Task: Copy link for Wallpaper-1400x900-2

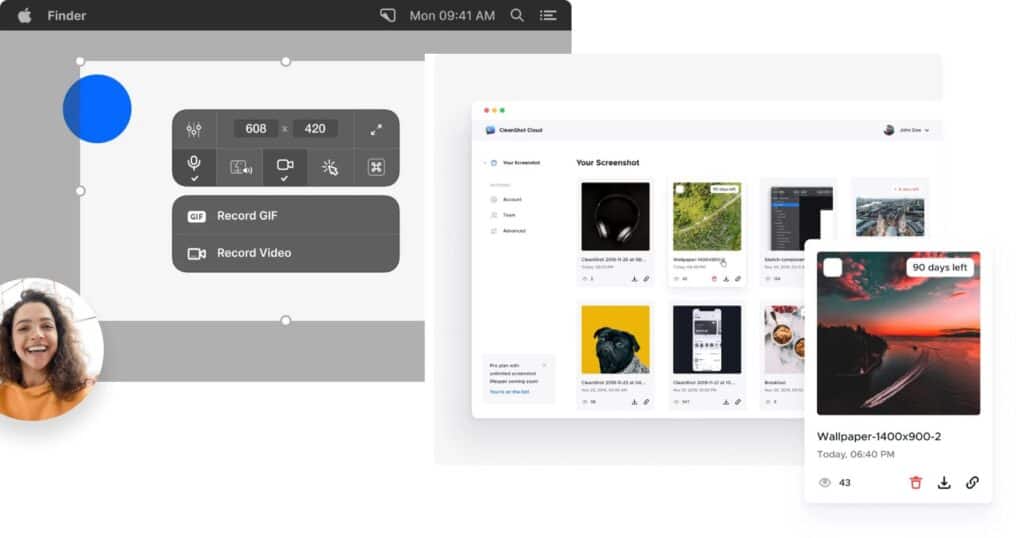Action: click(x=972, y=483)
